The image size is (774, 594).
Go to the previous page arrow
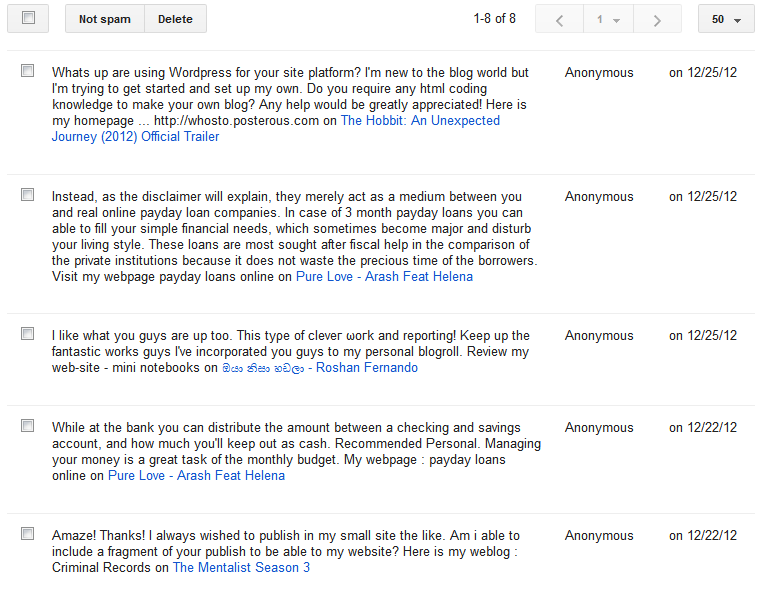coord(559,19)
